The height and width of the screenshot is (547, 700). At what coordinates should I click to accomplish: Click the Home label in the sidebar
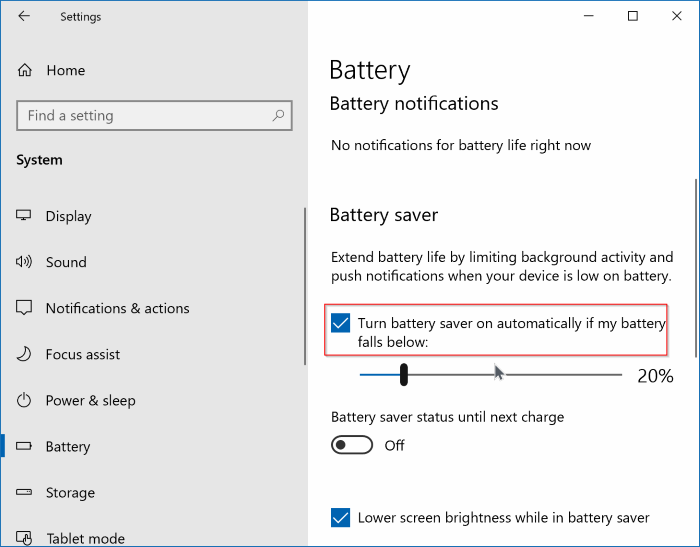point(66,70)
